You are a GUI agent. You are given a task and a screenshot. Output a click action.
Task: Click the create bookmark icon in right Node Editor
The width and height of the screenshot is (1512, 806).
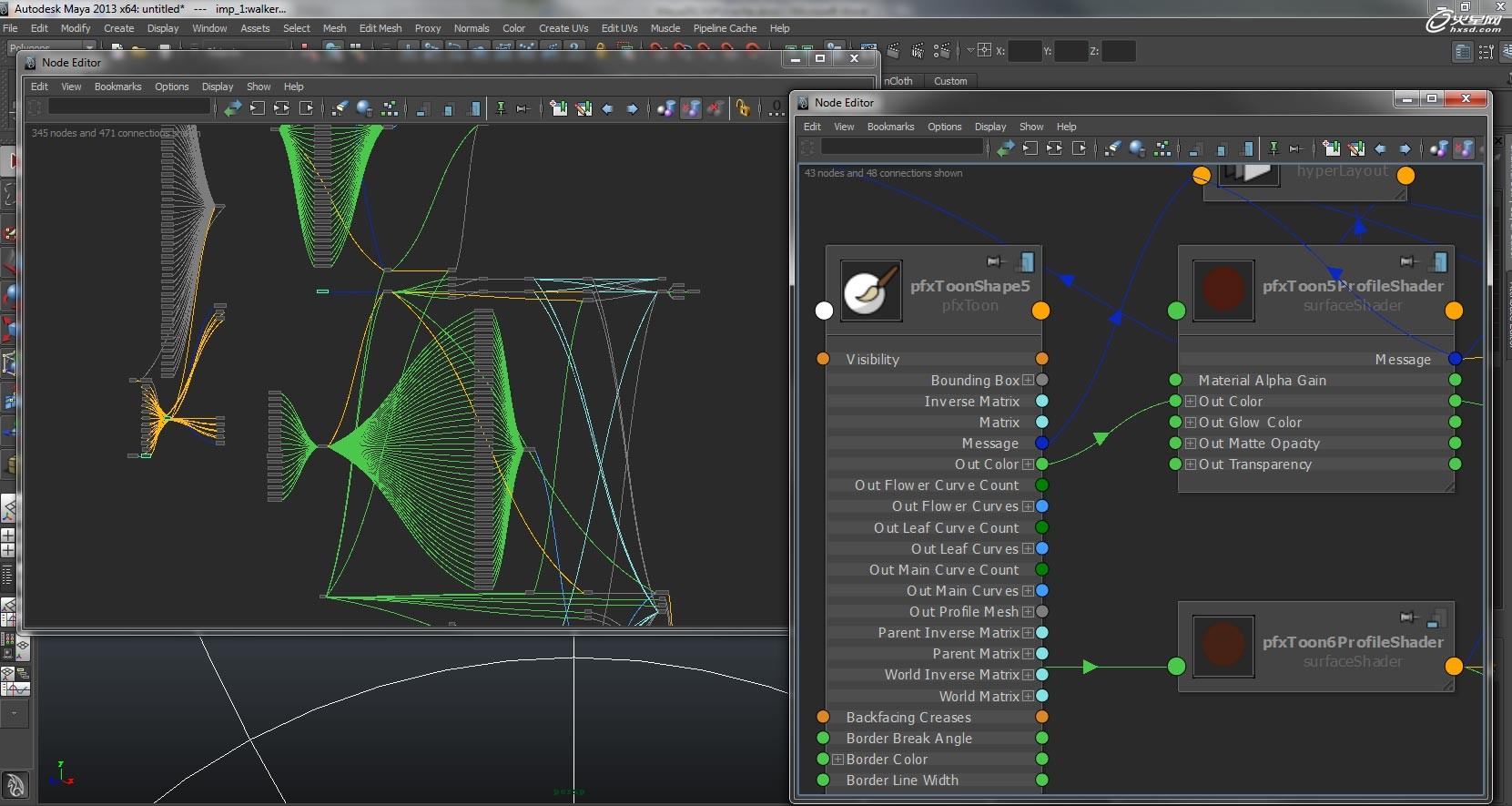point(1331,148)
